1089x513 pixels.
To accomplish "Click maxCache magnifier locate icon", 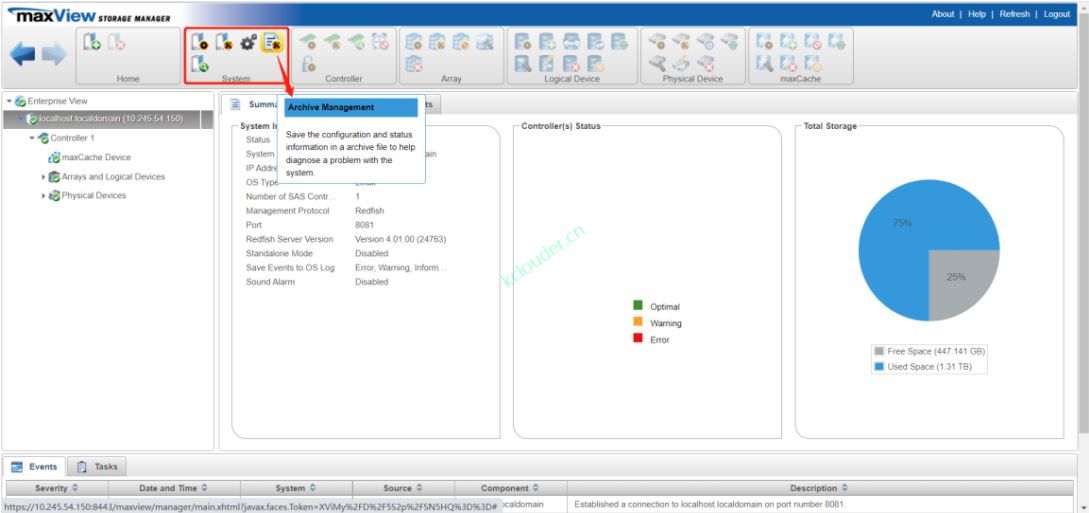I will point(764,65).
